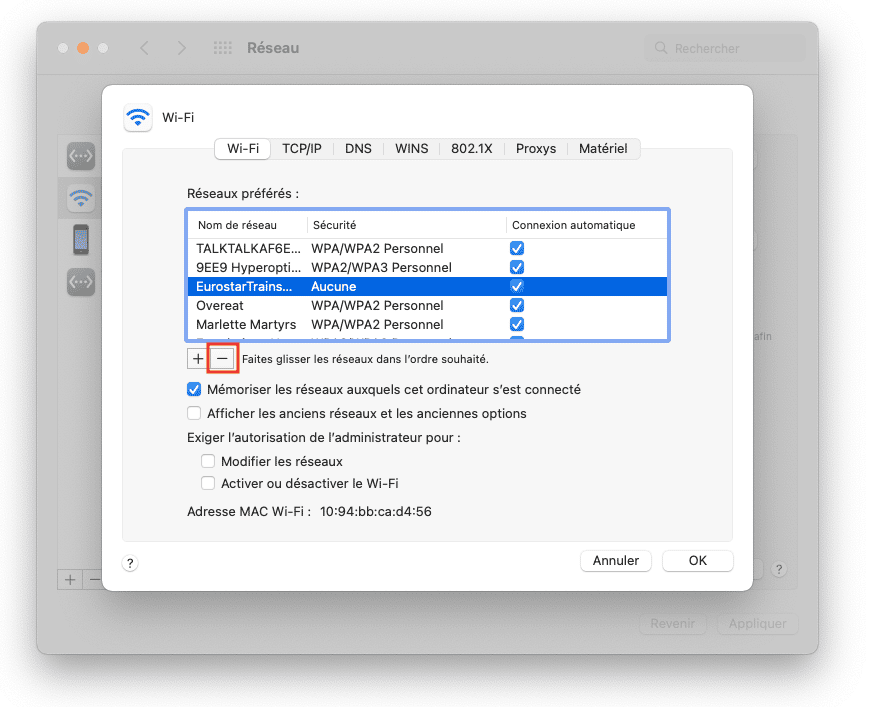Switch to the TCP/IP tab
This screenshot has height=707, width=872.
coord(301,148)
